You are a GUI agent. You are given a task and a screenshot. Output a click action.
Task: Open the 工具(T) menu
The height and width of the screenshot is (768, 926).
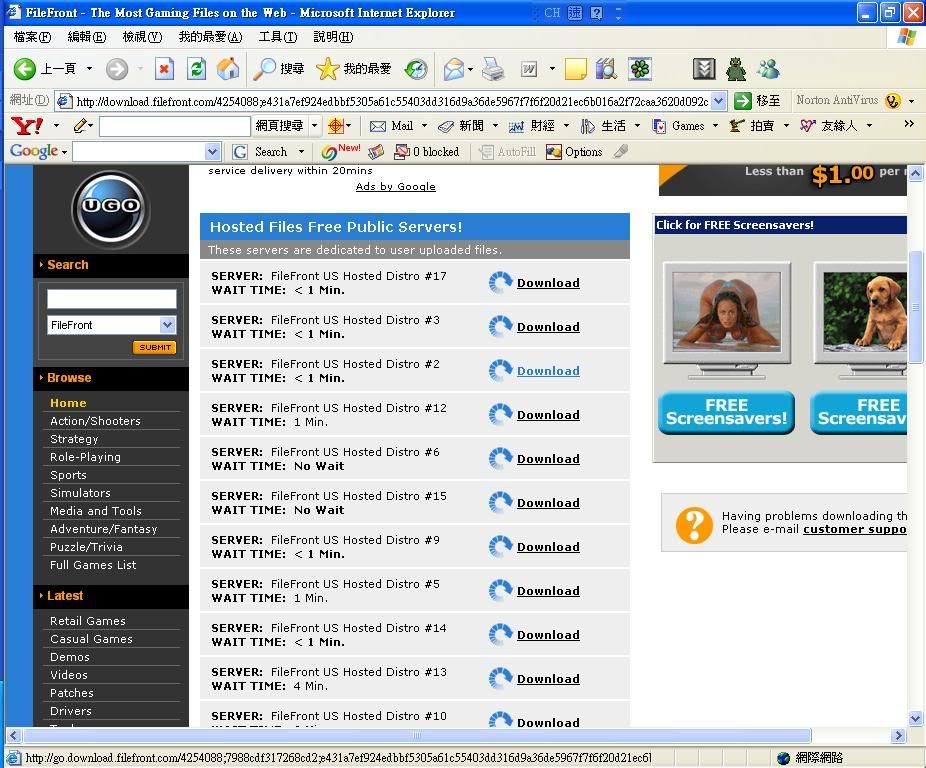coord(278,37)
